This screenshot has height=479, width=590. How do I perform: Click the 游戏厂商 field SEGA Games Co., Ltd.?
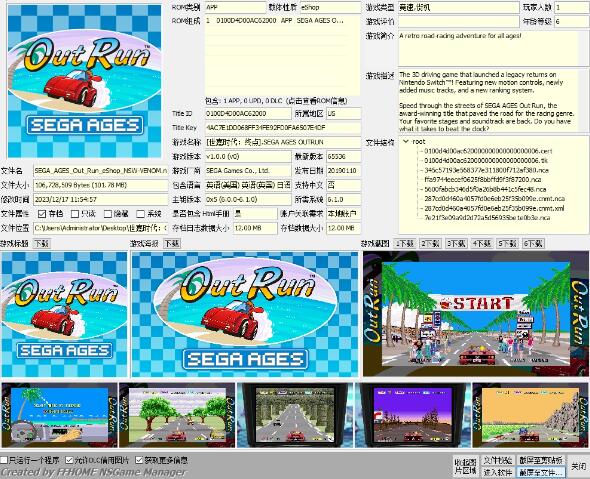(x=248, y=171)
